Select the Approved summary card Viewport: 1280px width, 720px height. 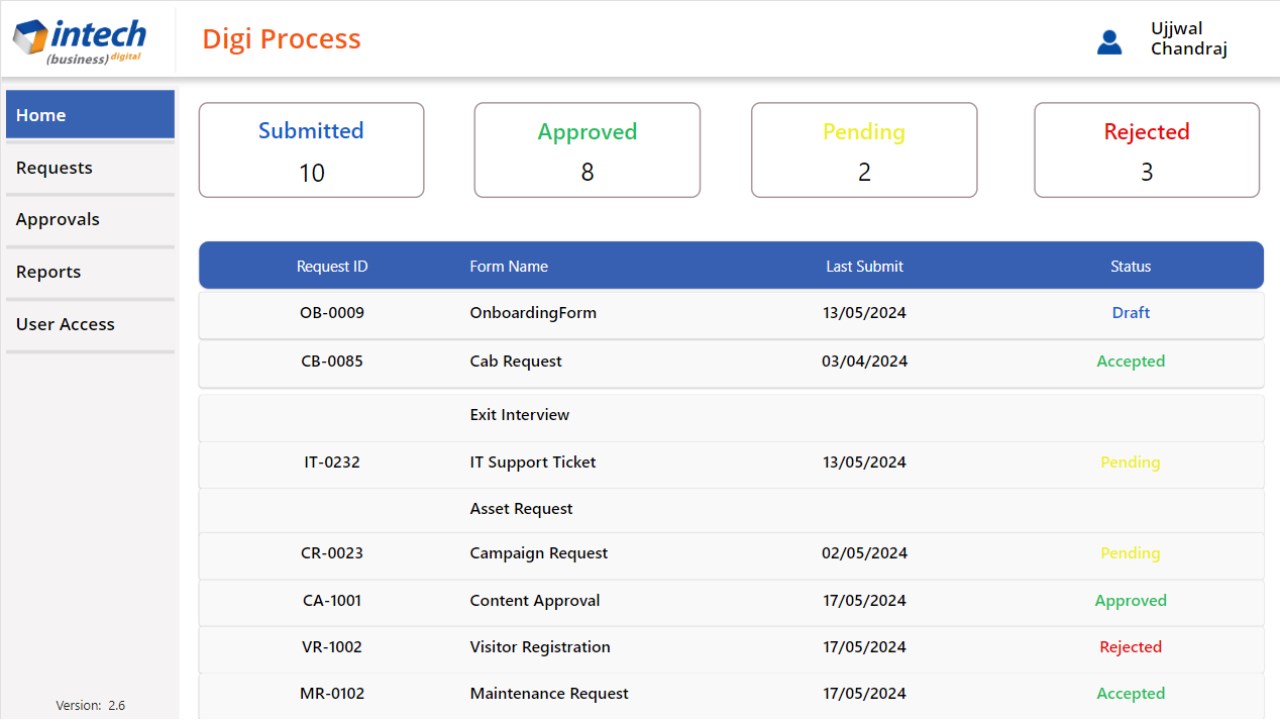point(587,150)
